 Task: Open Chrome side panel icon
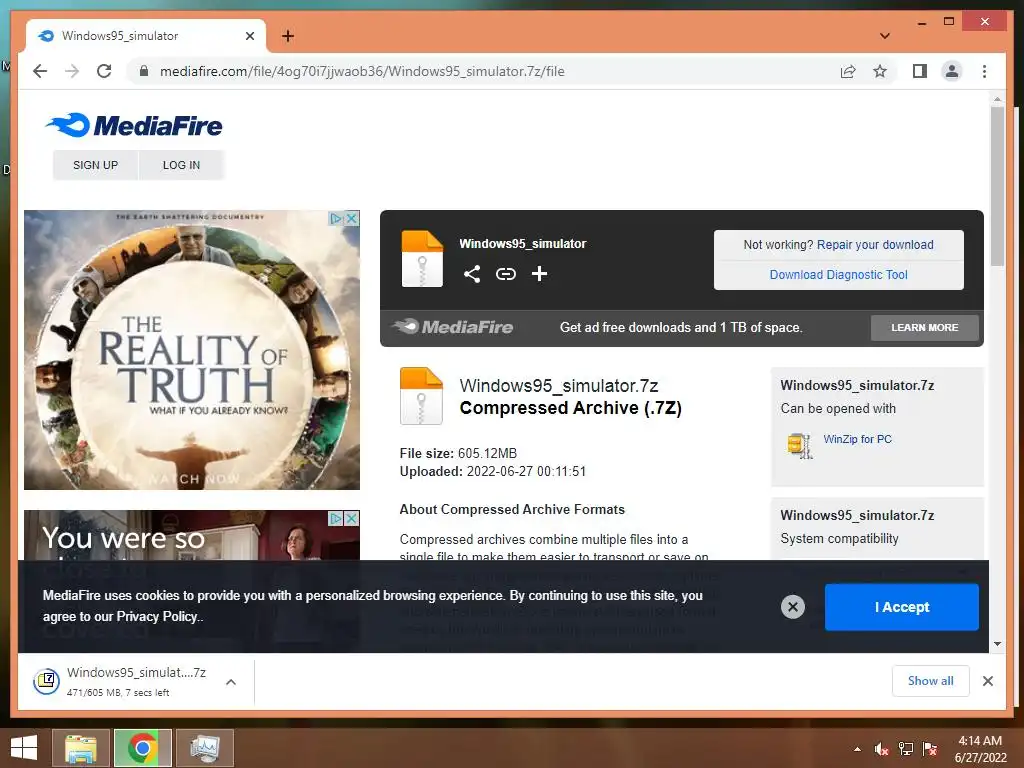[920, 71]
